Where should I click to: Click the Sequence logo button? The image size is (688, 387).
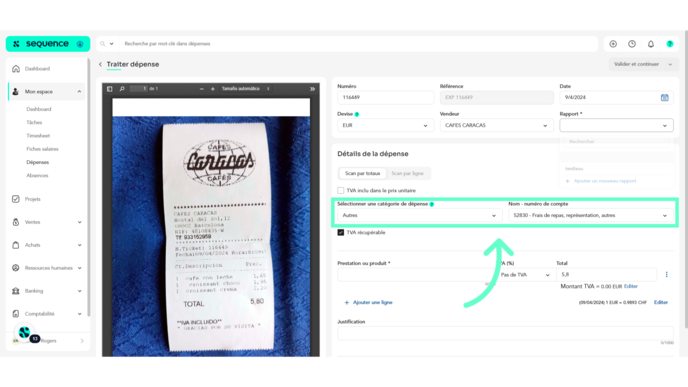coord(48,44)
